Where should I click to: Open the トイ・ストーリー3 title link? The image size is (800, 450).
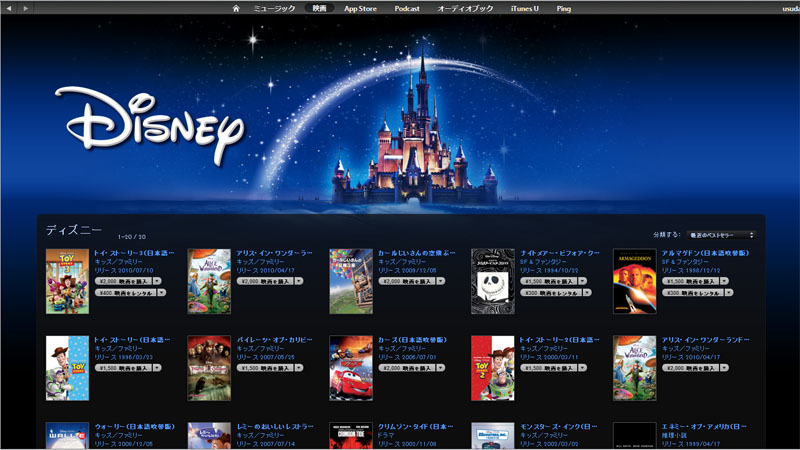(134, 253)
